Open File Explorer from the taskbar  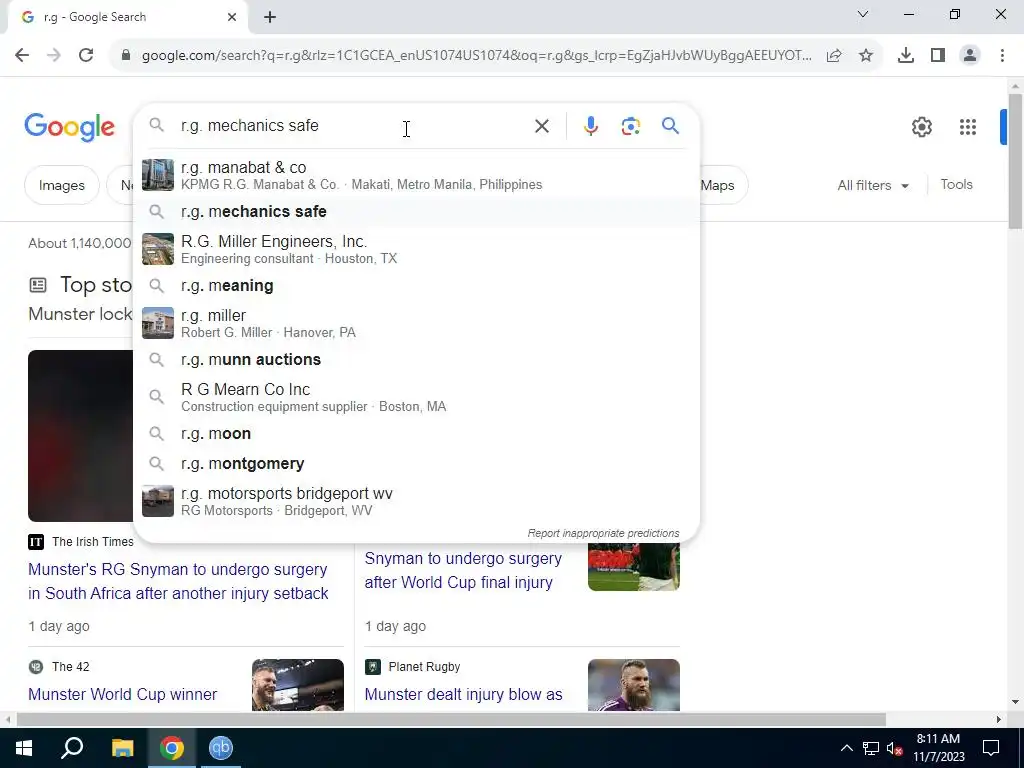point(122,748)
